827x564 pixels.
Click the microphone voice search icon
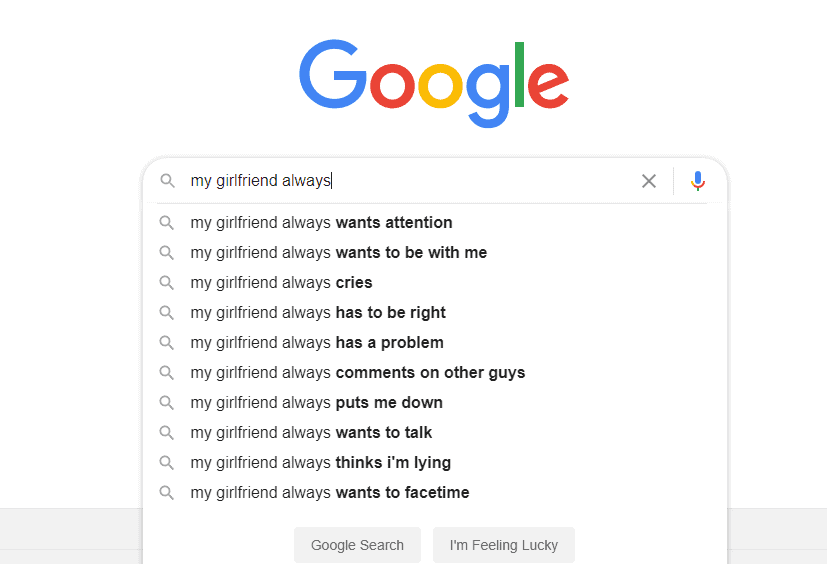[698, 181]
